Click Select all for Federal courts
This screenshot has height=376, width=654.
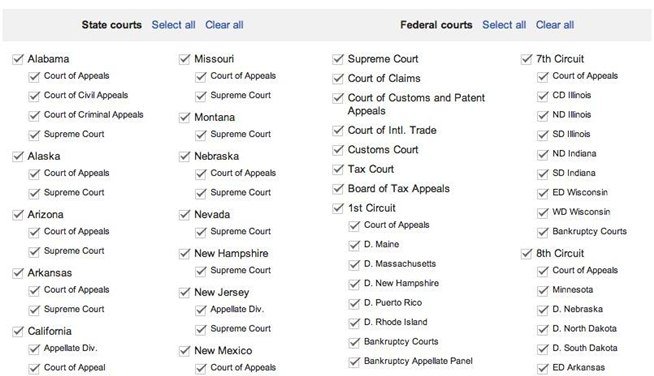[504, 25]
